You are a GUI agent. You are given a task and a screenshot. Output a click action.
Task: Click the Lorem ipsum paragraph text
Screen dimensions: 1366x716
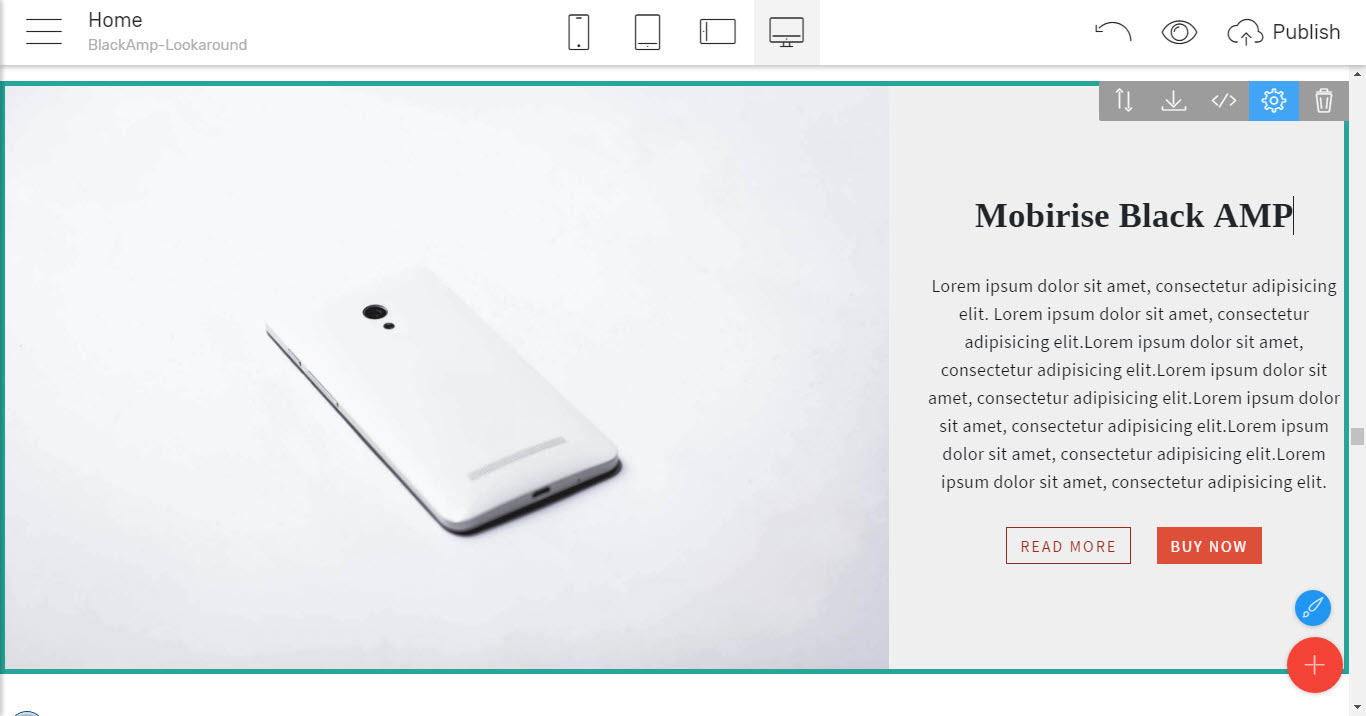click(x=1134, y=384)
